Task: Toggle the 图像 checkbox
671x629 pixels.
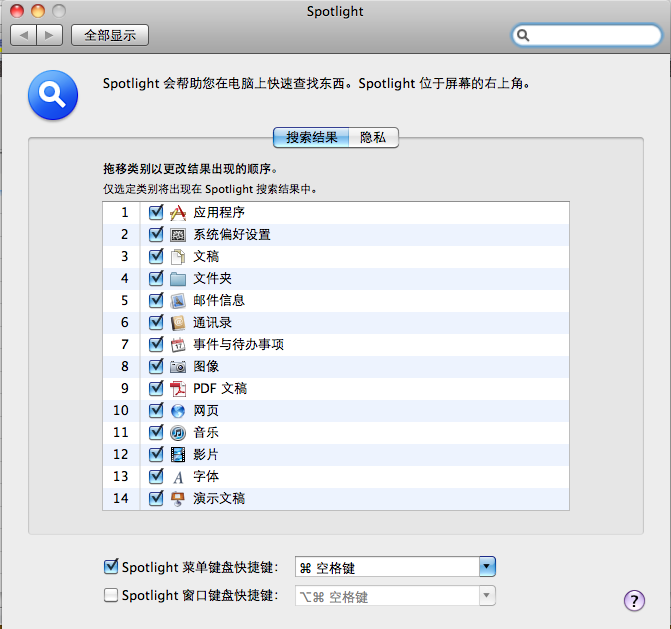Action: tap(156, 367)
